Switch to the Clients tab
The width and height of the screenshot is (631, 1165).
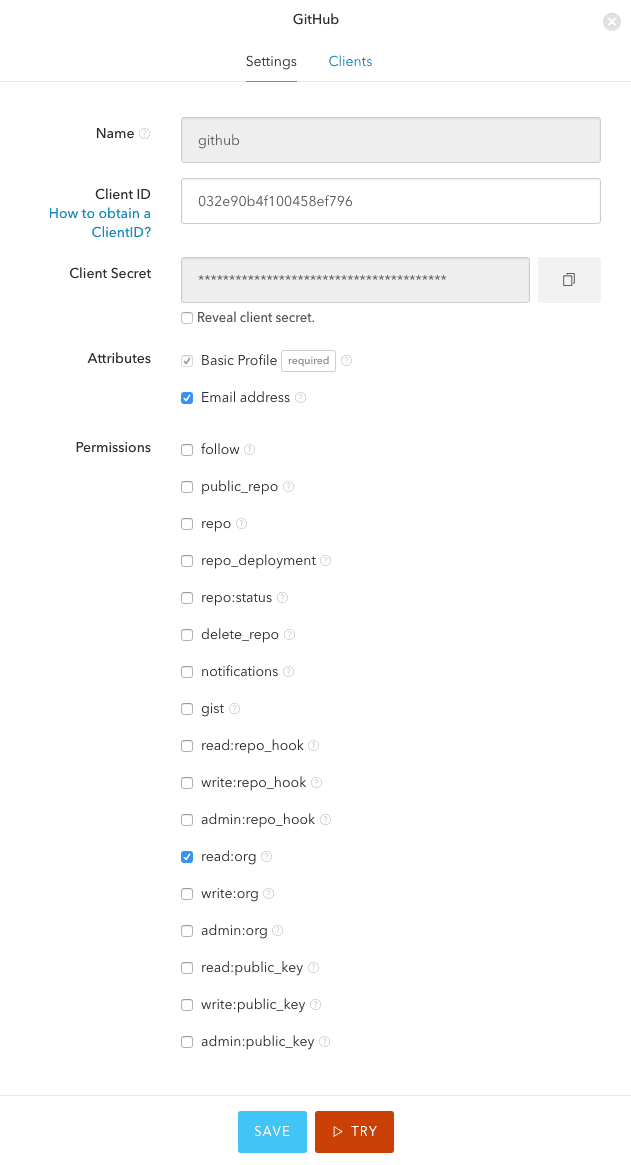(x=350, y=61)
